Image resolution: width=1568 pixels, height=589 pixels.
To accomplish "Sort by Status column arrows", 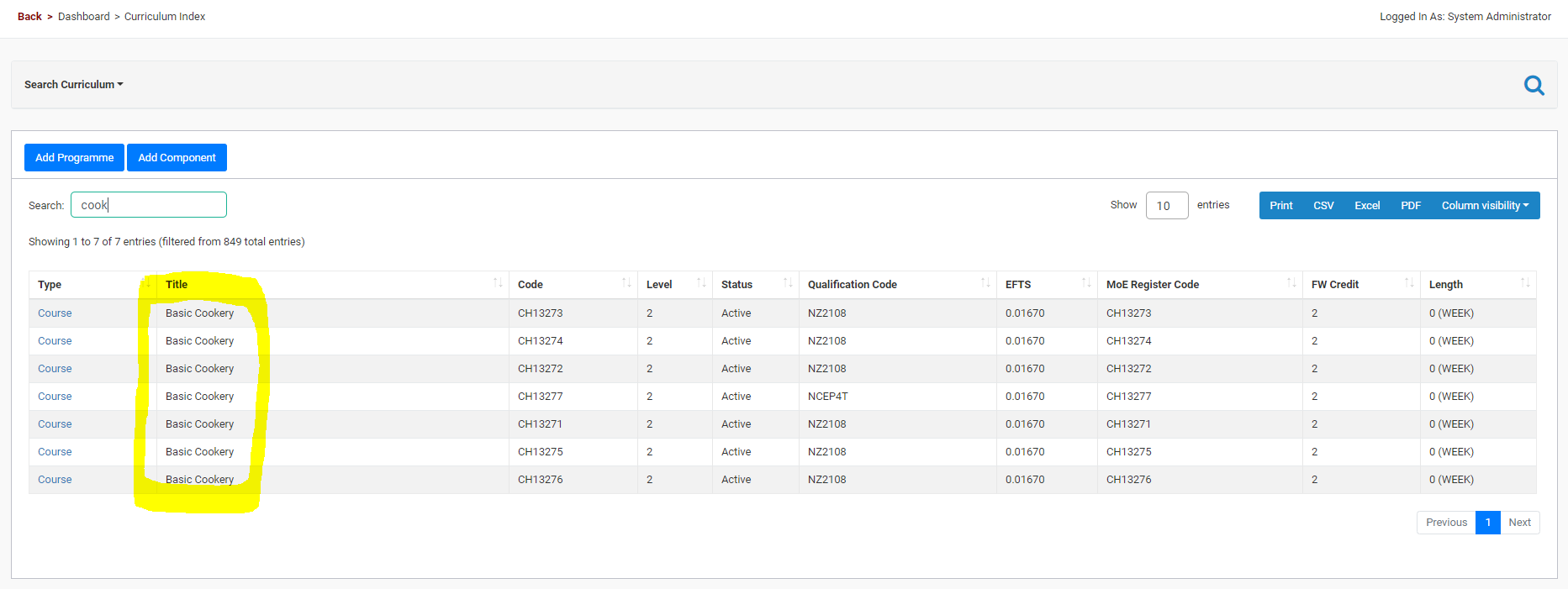I will point(788,283).
